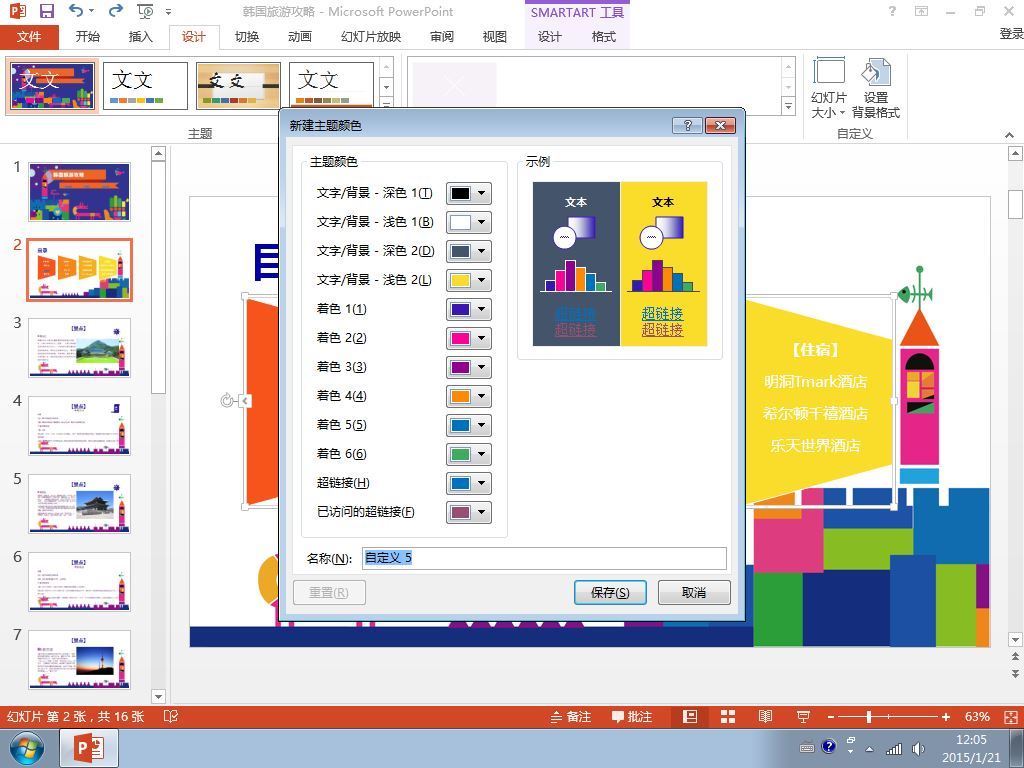Viewport: 1024px width, 768px height.
Task: Click the orange 着色 4 color swatch
Action: click(x=460, y=396)
